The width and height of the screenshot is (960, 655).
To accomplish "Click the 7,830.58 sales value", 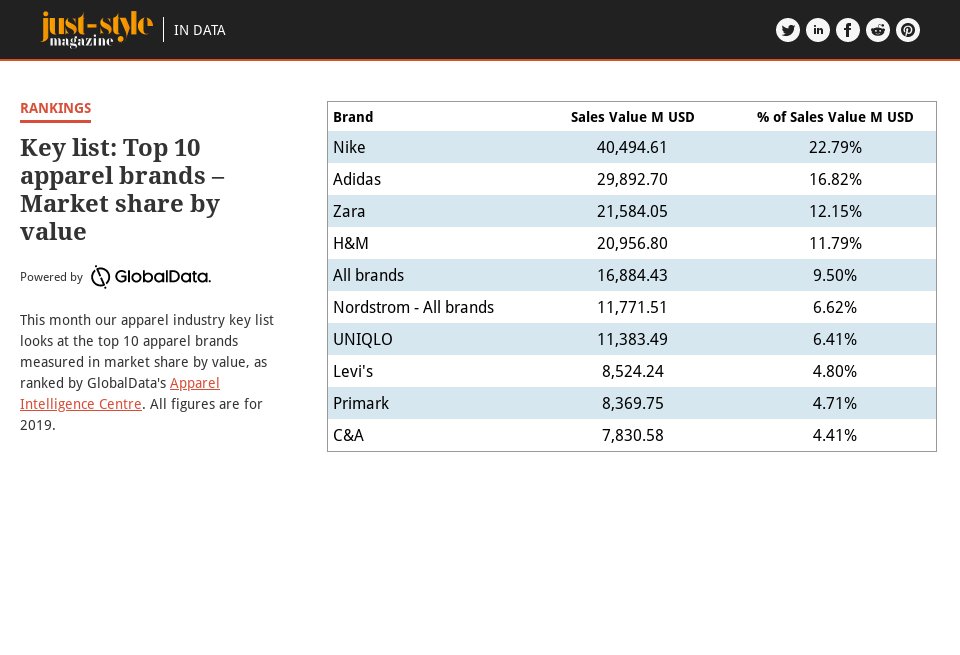I will coord(632,435).
